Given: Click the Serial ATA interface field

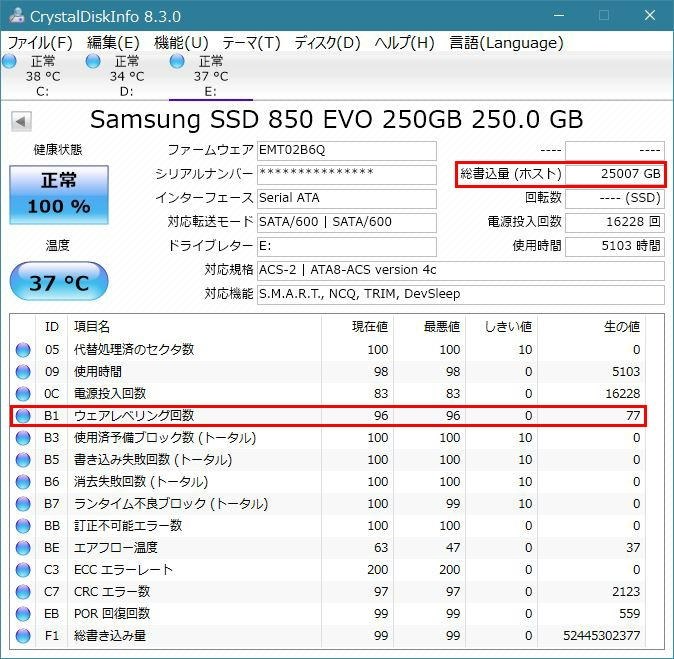Looking at the screenshot, I should (346, 198).
